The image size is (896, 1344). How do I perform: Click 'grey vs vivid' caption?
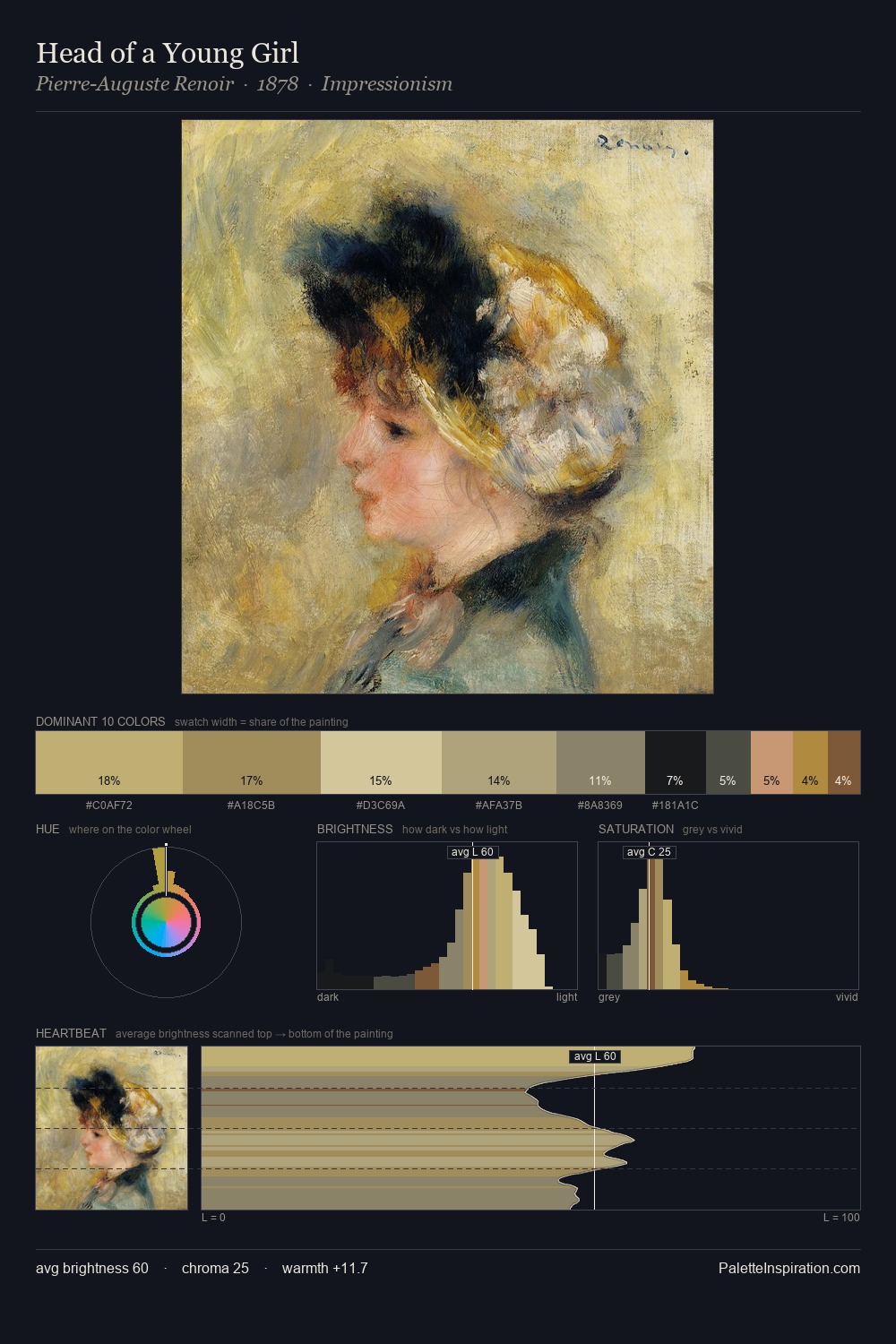[712, 829]
